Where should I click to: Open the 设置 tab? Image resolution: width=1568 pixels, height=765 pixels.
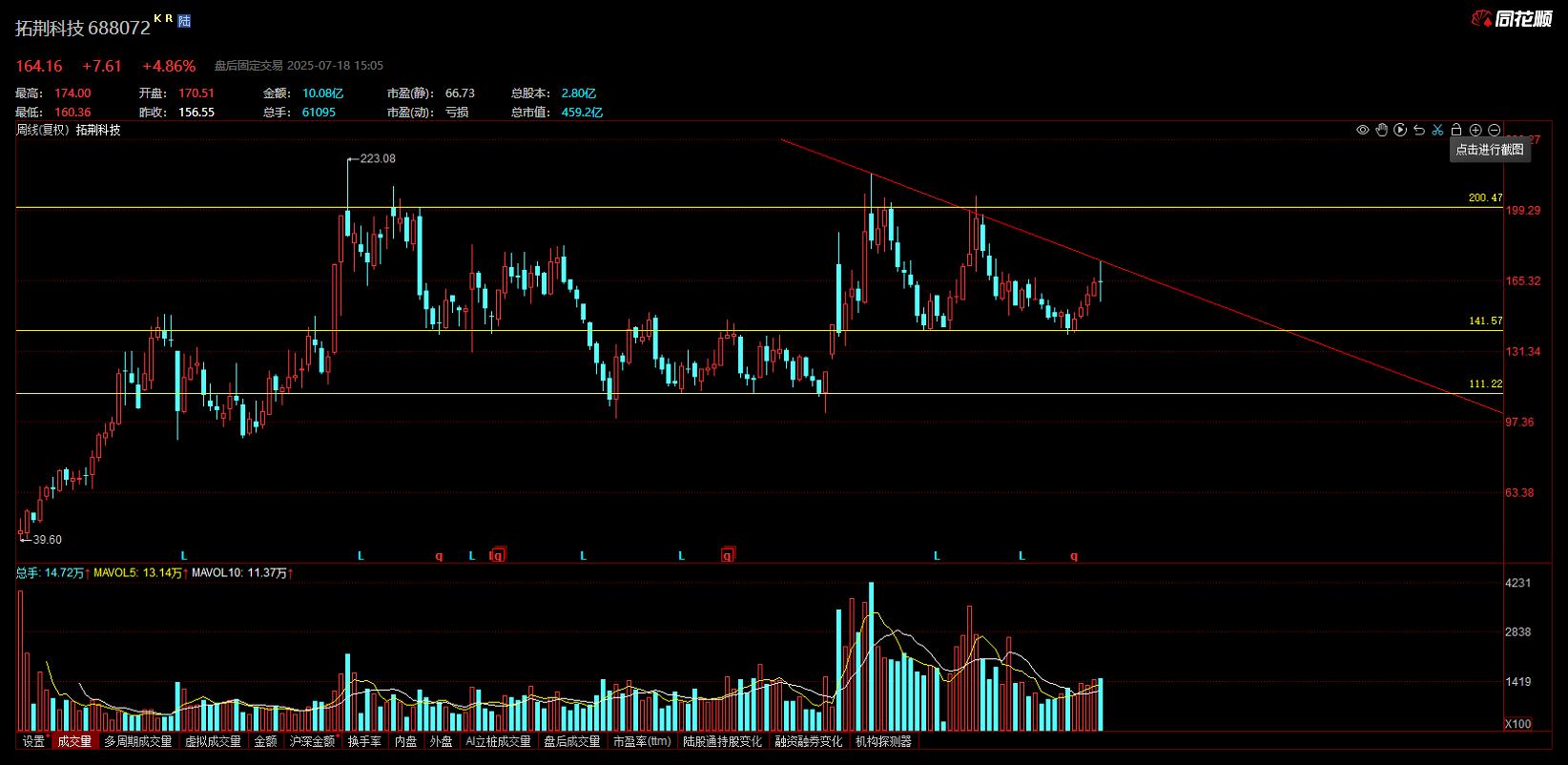pyautogui.click(x=34, y=741)
